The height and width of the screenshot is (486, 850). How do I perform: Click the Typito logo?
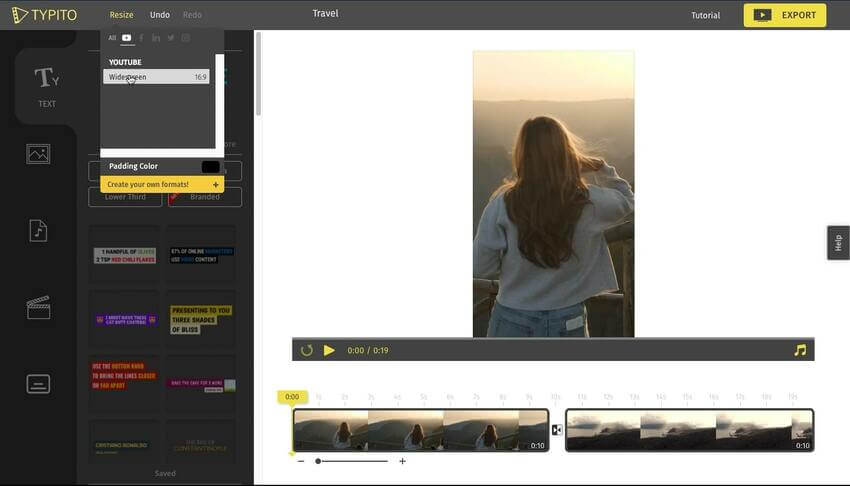pyautogui.click(x=44, y=15)
